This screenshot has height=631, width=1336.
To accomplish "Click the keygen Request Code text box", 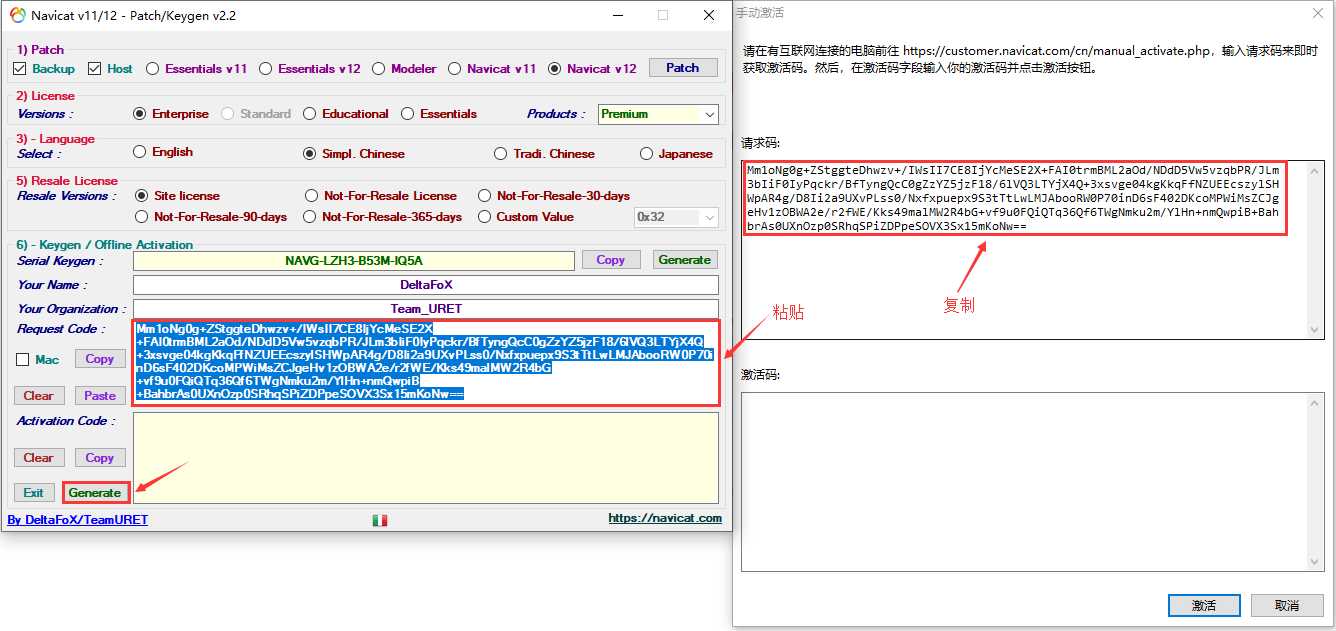I will coord(426,362).
